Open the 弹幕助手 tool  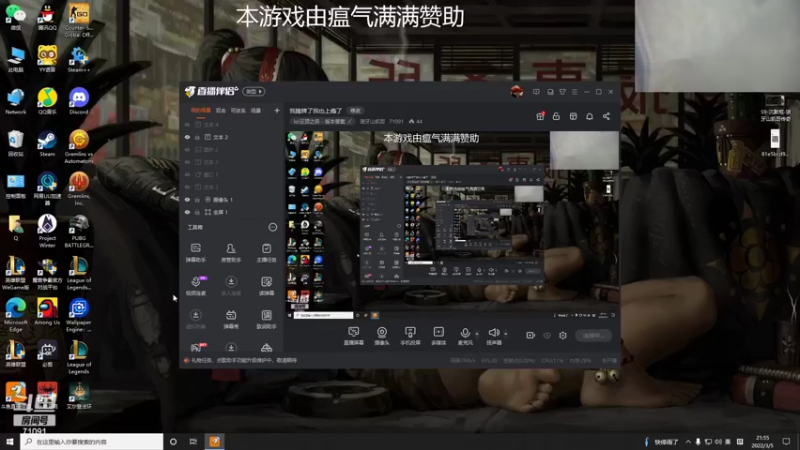[195, 253]
